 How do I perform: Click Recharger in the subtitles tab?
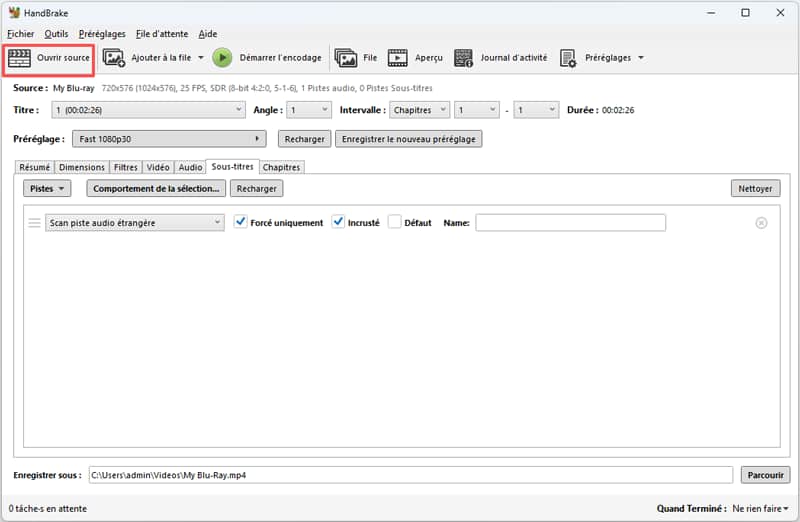pyautogui.click(x=257, y=189)
